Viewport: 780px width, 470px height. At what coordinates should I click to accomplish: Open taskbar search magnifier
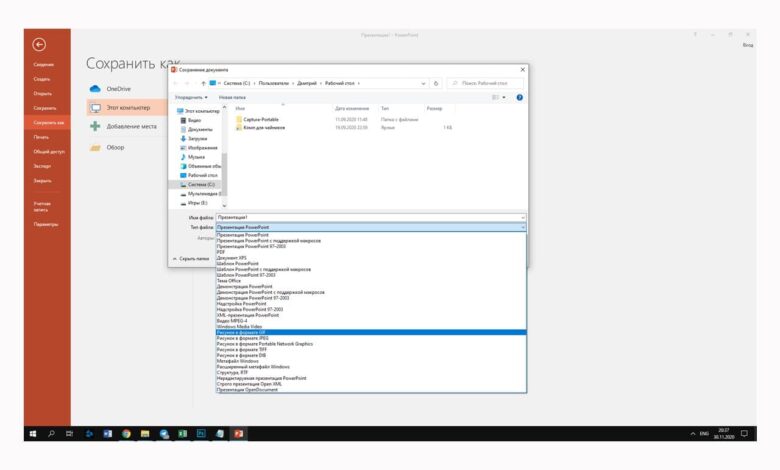(51, 434)
